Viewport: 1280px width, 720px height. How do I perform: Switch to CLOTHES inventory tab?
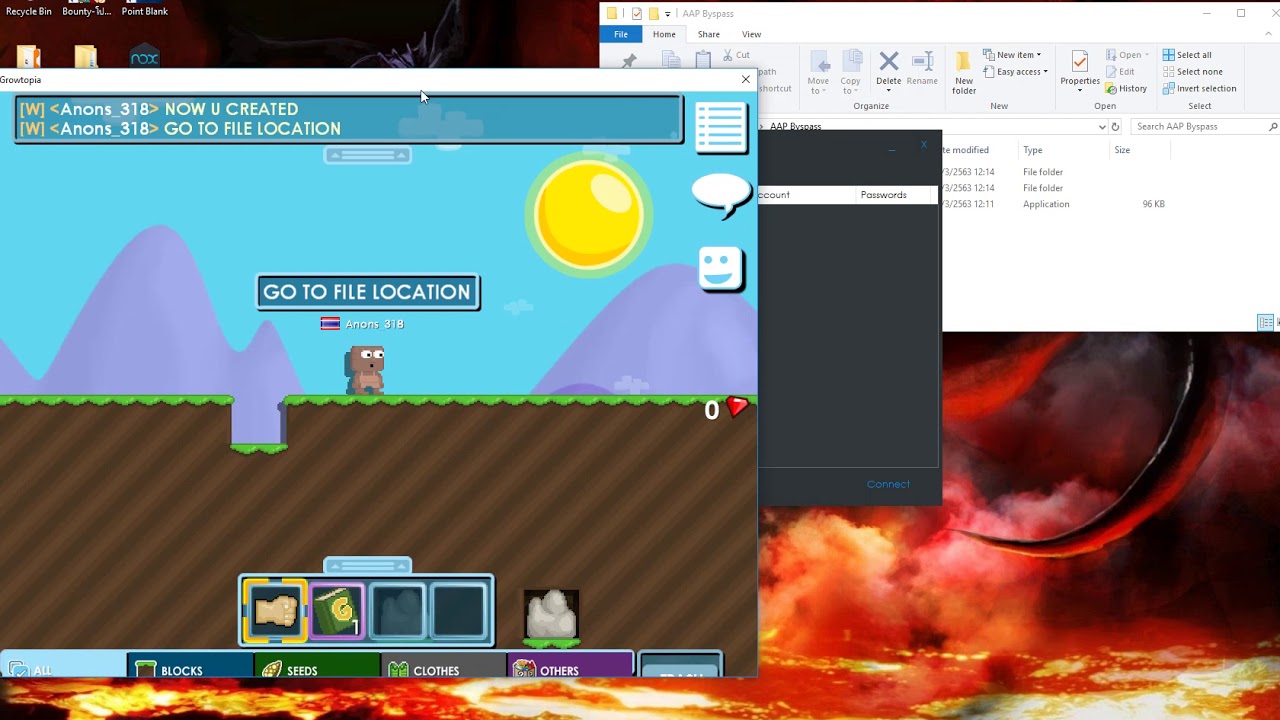(444, 667)
